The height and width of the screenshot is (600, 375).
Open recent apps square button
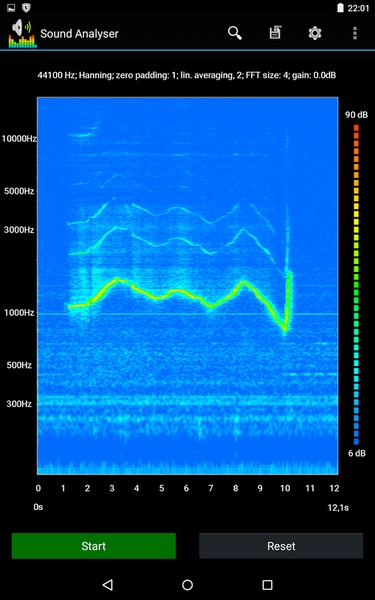267,584
